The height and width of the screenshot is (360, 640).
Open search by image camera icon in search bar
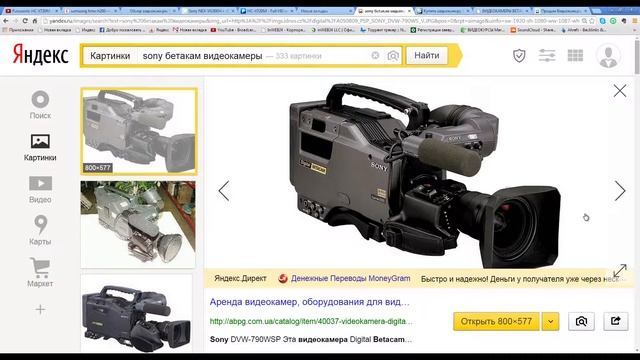(x=393, y=56)
